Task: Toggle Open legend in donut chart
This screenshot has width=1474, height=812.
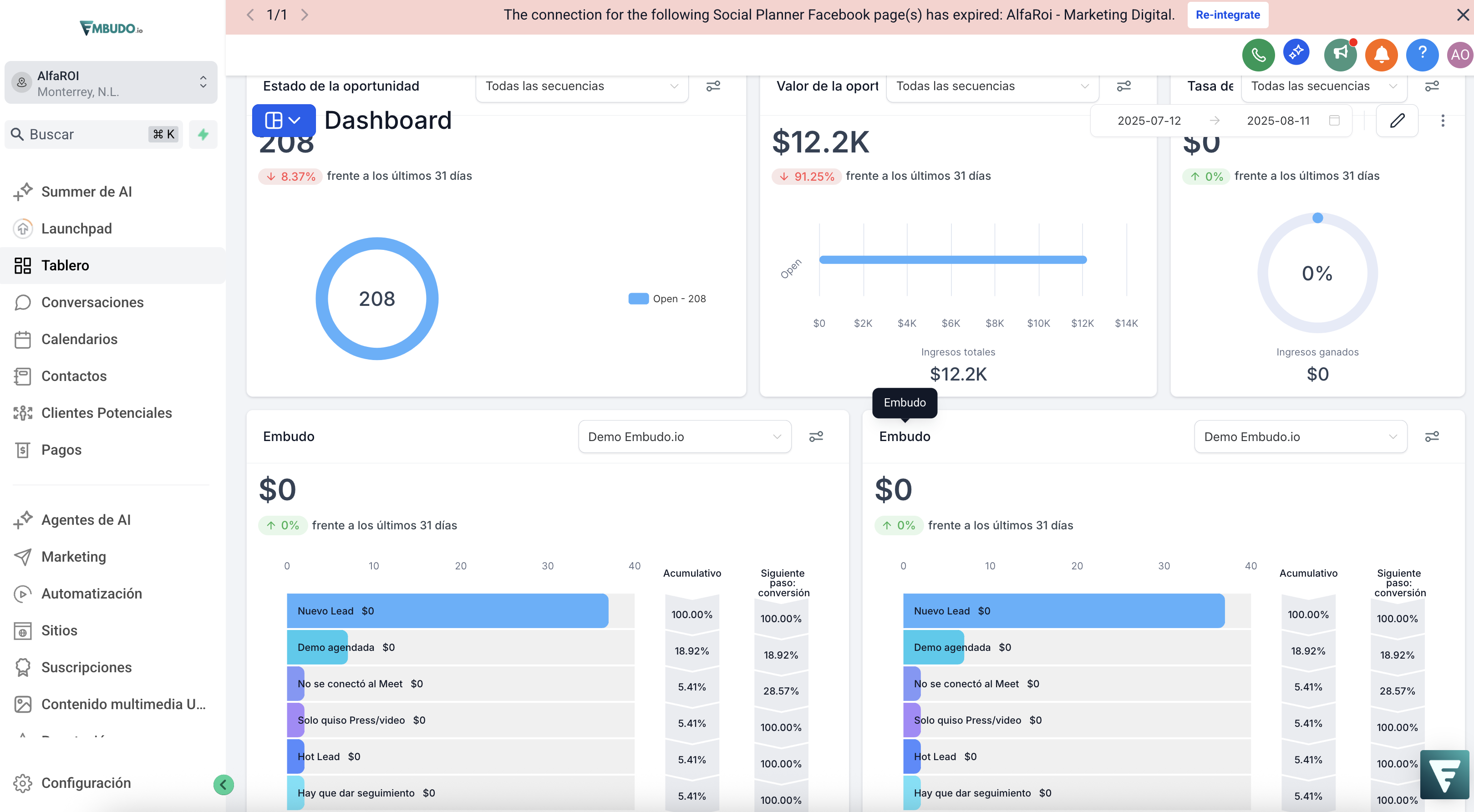Action: click(667, 299)
